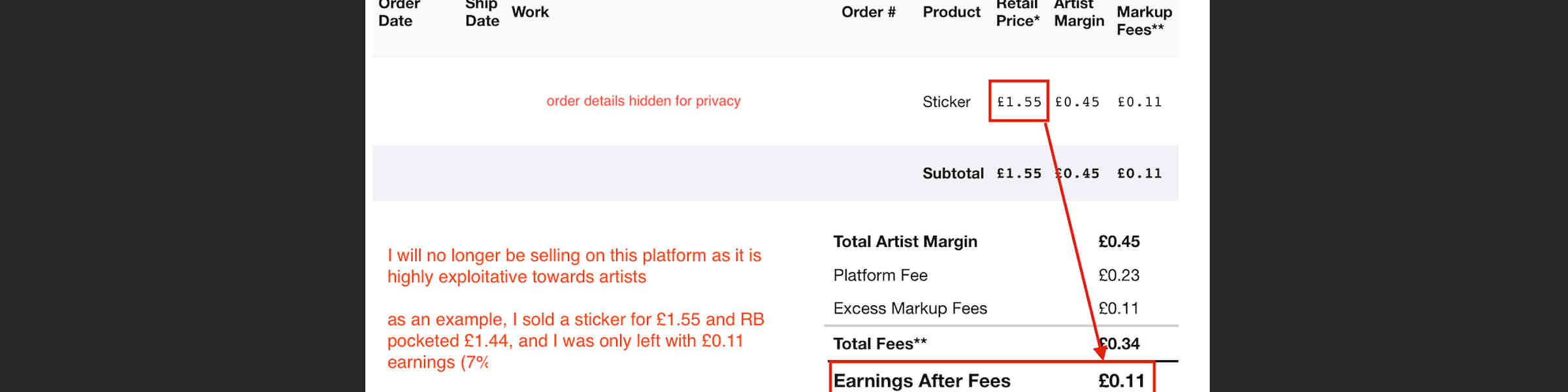
Task: Click the boxed £1.55 retail price
Action: click(1019, 101)
